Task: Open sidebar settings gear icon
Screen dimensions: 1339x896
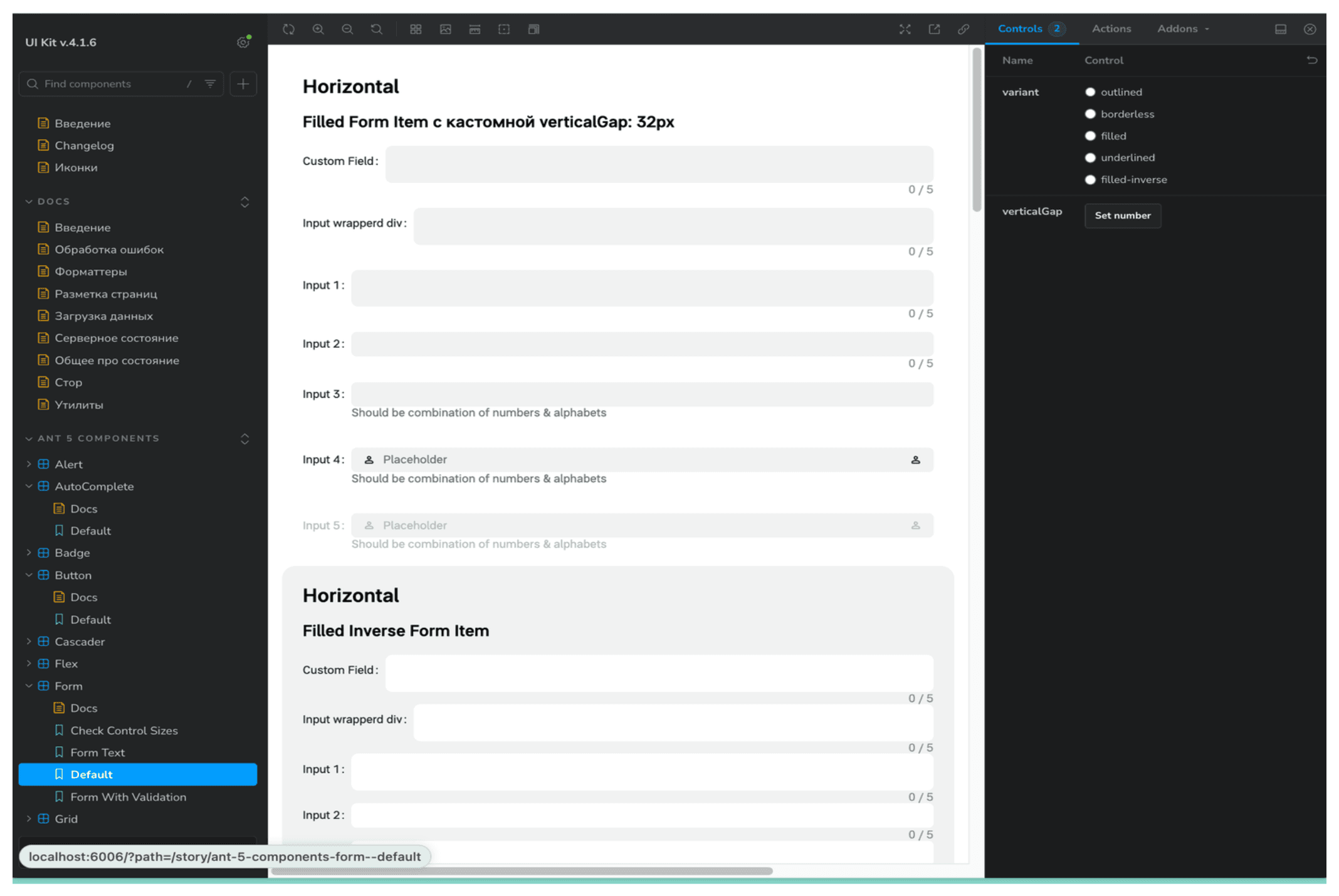Action: point(243,43)
